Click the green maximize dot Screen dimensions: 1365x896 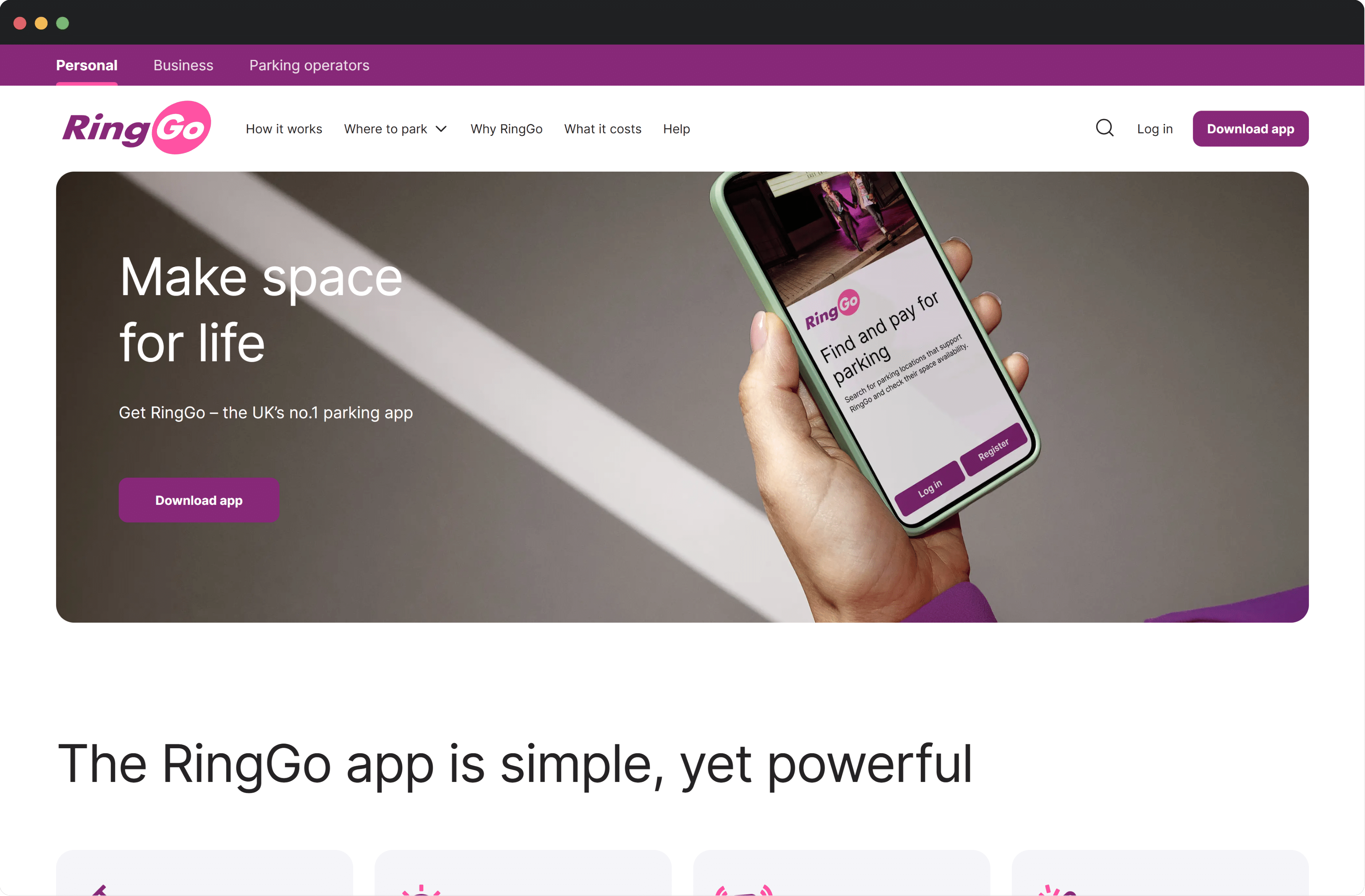pos(63,23)
